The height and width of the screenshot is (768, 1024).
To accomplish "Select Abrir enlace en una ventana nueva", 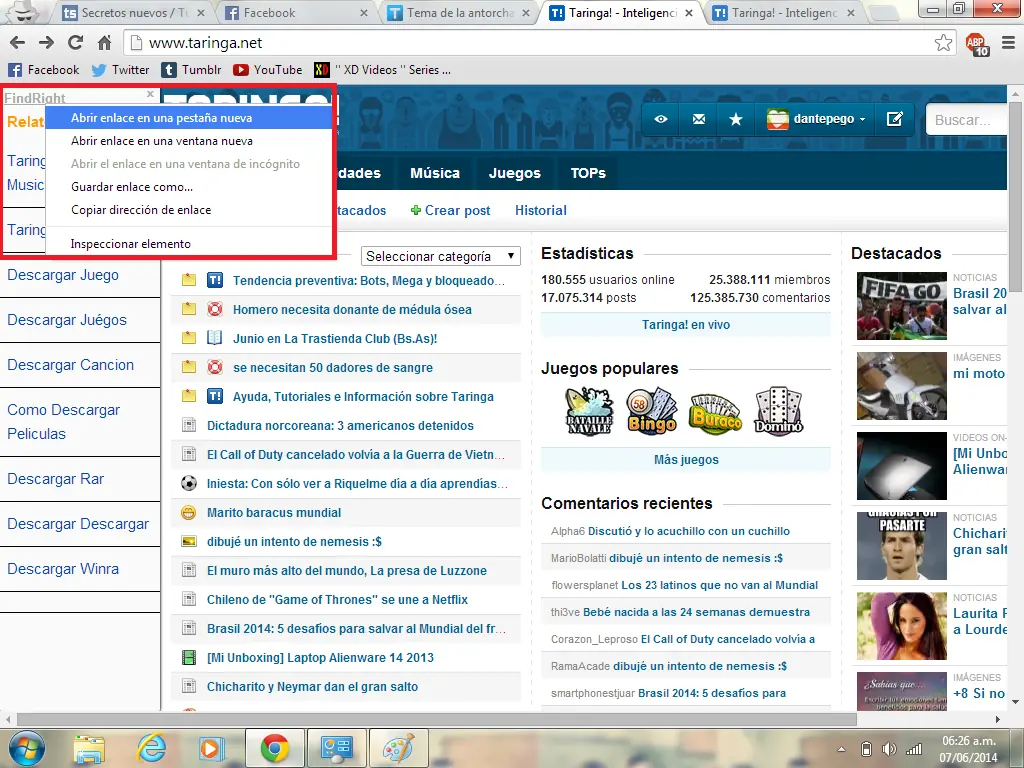I will (x=189, y=140).
